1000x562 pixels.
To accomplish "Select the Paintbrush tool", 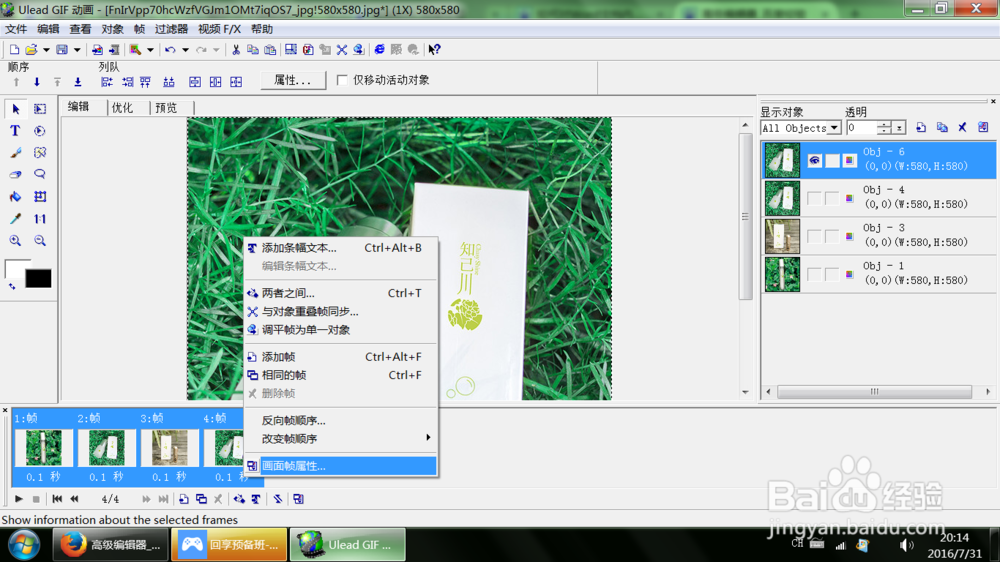I will coord(15,152).
